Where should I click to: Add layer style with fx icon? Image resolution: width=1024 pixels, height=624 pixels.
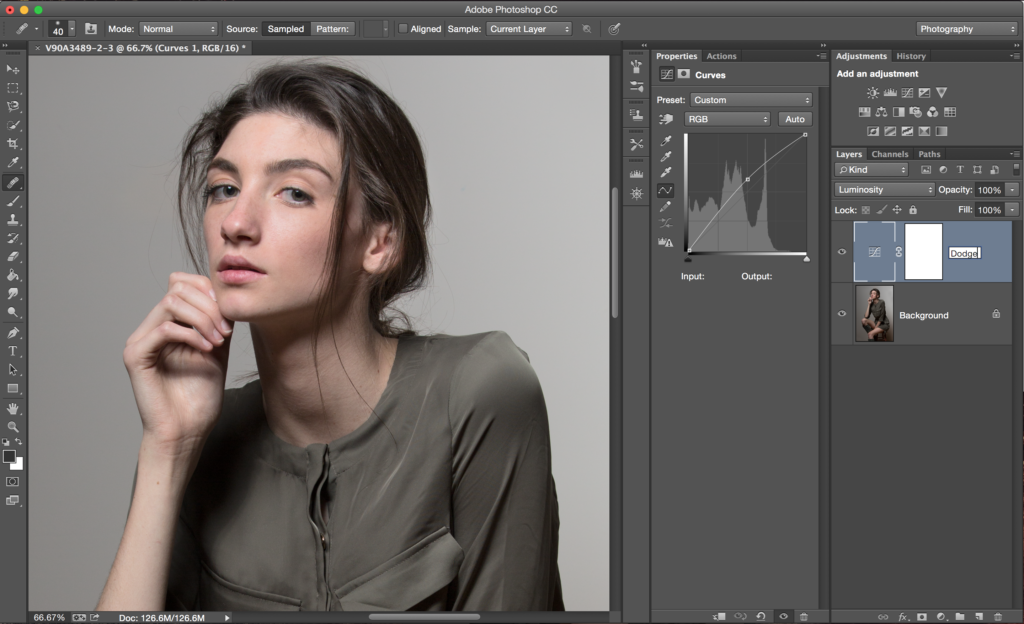tap(902, 617)
